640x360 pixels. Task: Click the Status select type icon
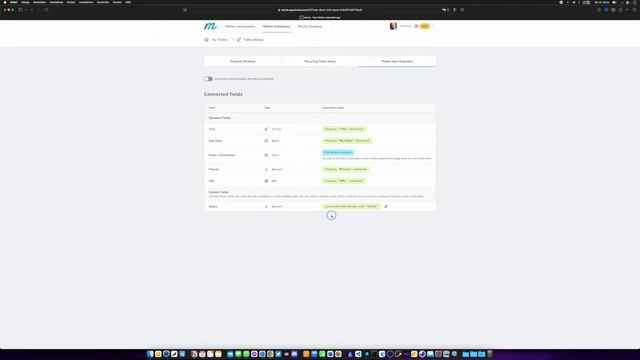click(266, 207)
